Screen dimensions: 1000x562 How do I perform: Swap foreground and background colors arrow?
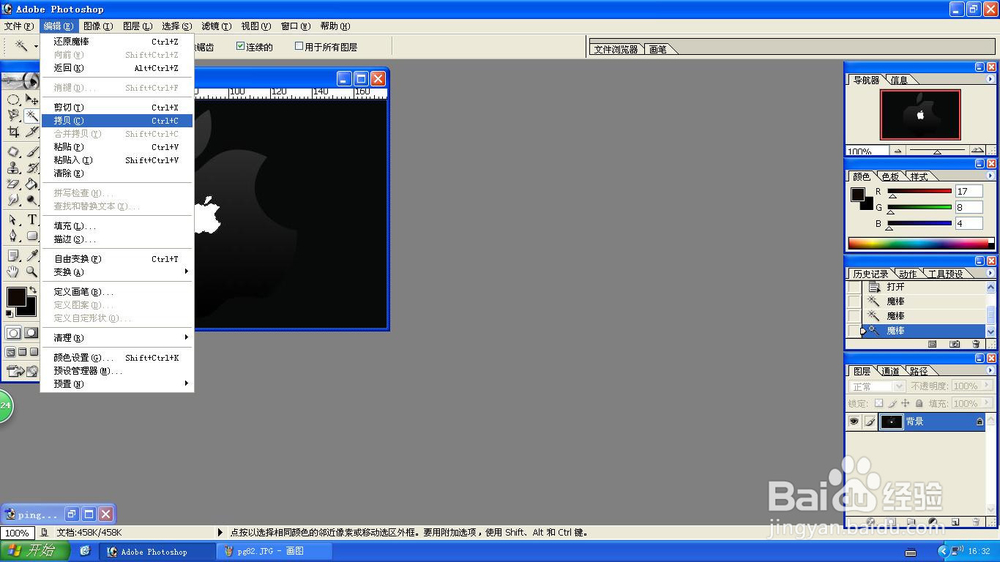pyautogui.click(x=33, y=290)
